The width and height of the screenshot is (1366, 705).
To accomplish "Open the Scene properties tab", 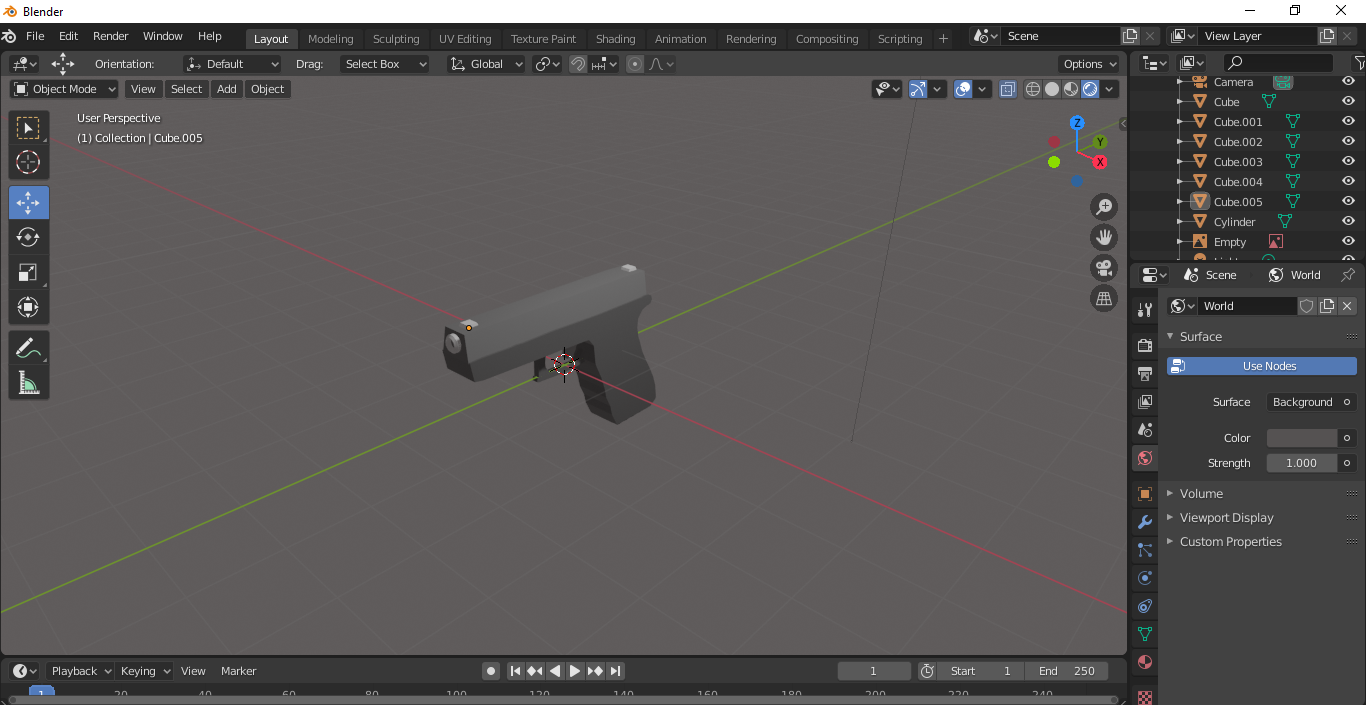I will pyautogui.click(x=1145, y=430).
